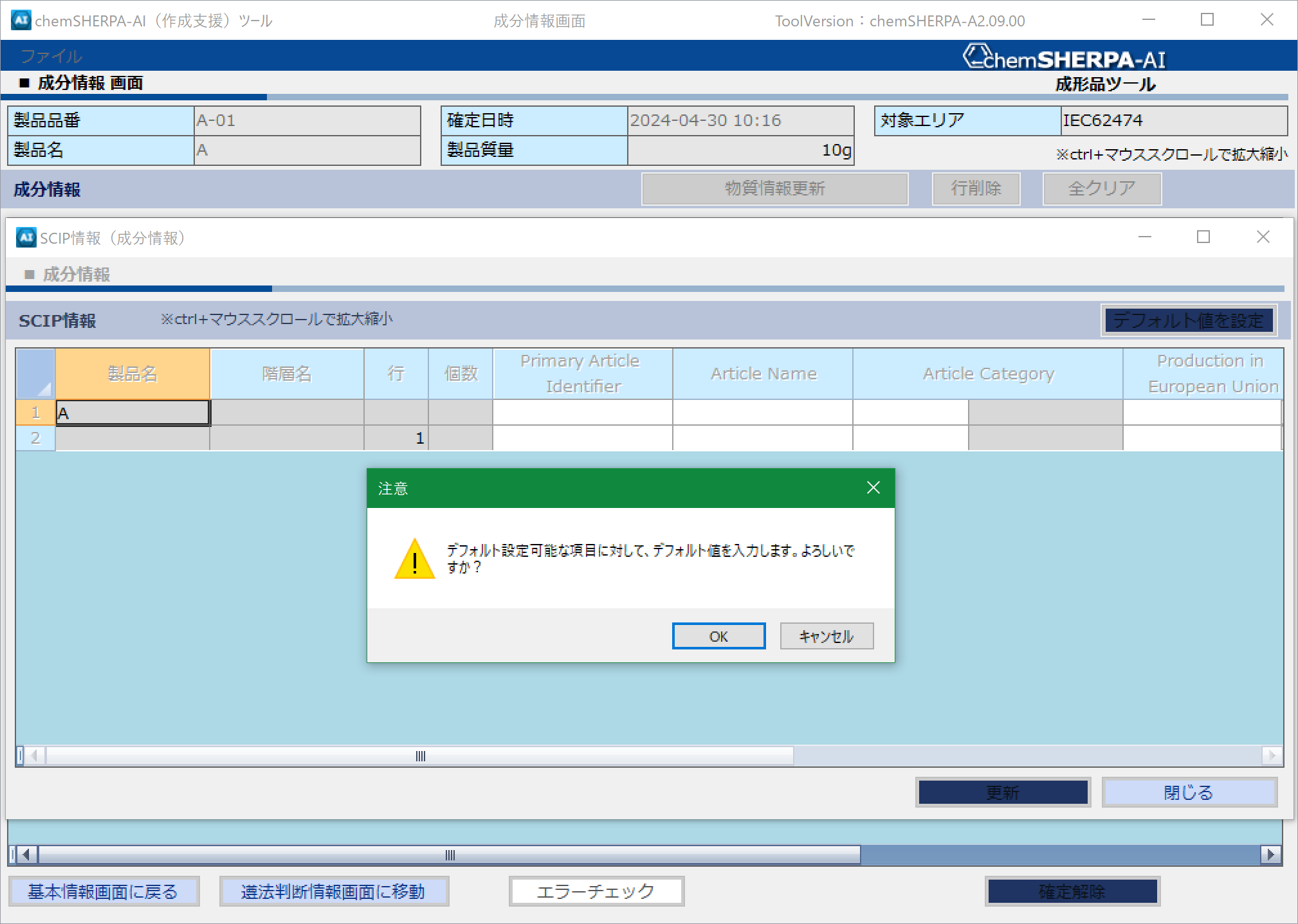This screenshot has width=1298, height=924.
Task: Click the yellow warning triangle icon
Action: click(415, 559)
